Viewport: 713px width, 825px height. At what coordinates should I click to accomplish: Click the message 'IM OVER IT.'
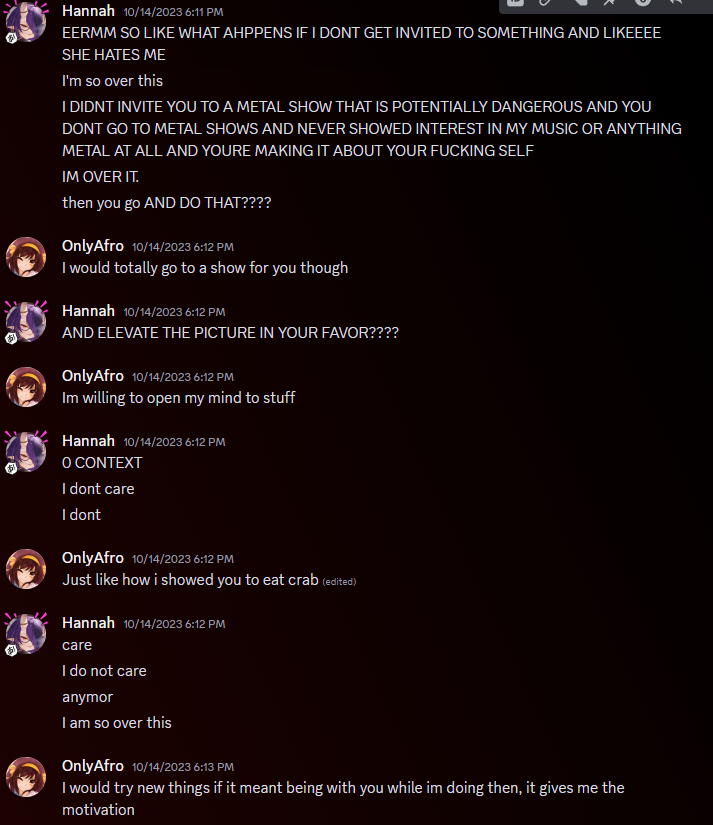click(x=101, y=177)
